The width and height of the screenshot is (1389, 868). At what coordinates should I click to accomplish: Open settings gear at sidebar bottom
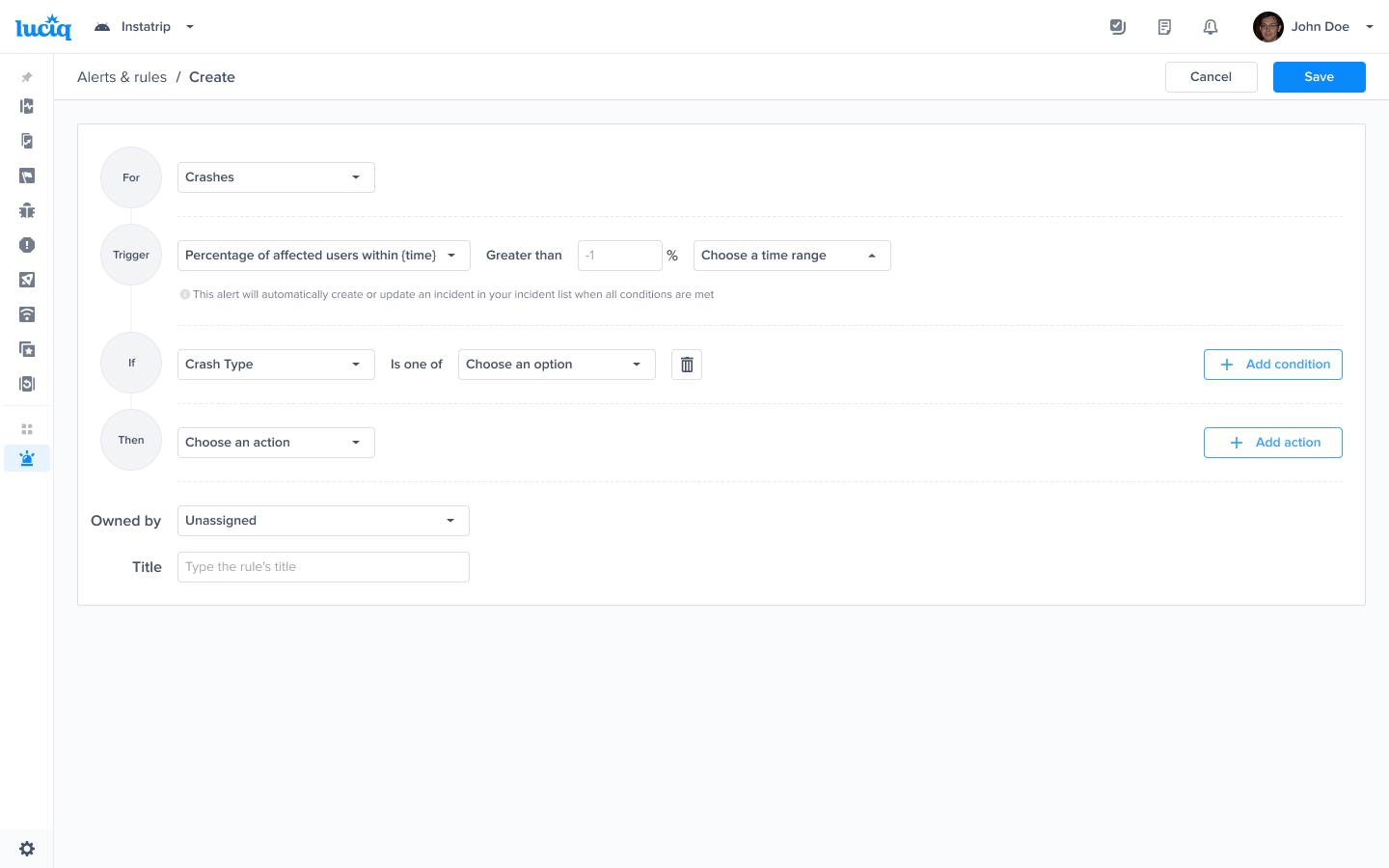point(27,849)
